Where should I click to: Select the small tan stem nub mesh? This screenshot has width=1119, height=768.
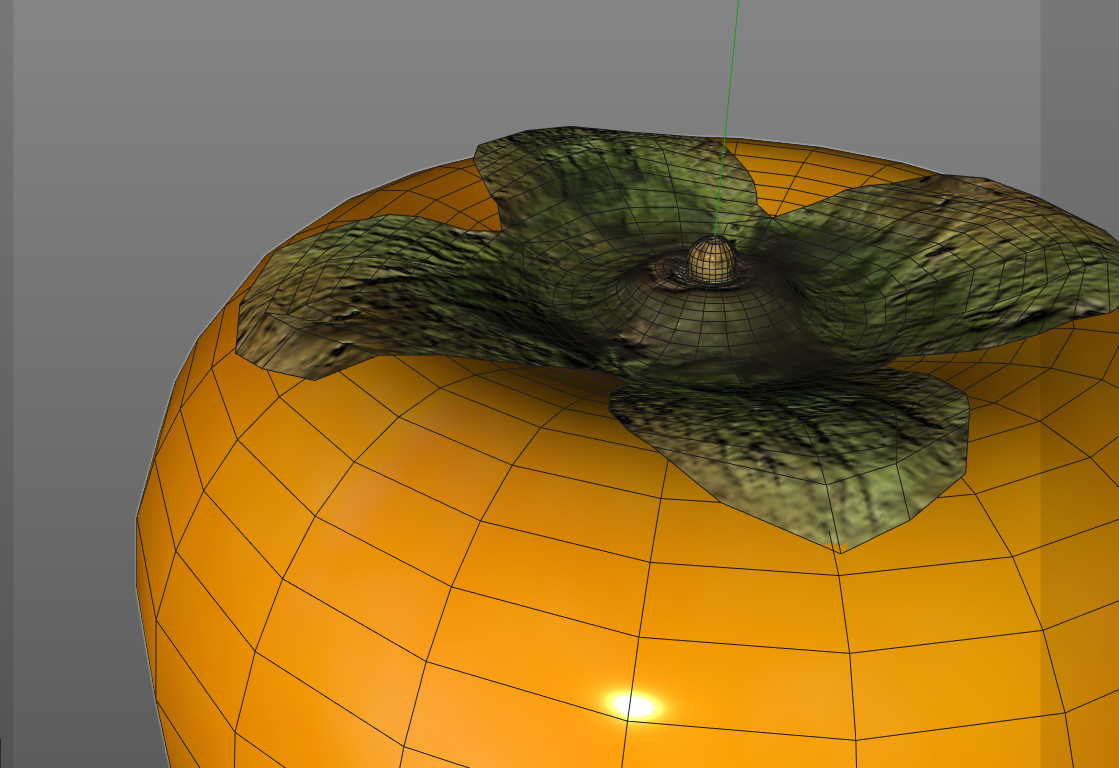(x=712, y=260)
